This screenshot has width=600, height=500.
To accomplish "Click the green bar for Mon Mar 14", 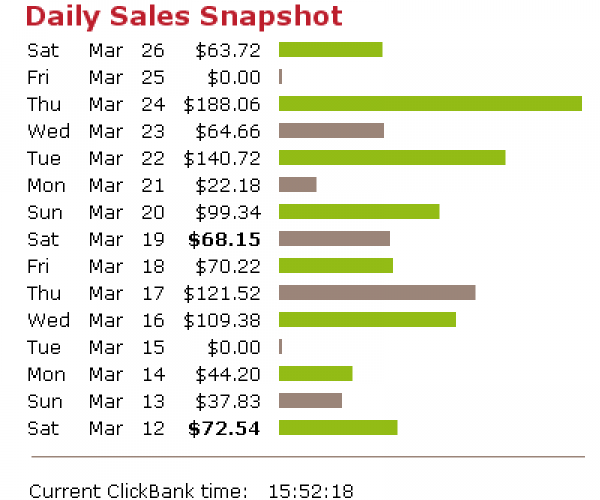I will tap(315, 374).
